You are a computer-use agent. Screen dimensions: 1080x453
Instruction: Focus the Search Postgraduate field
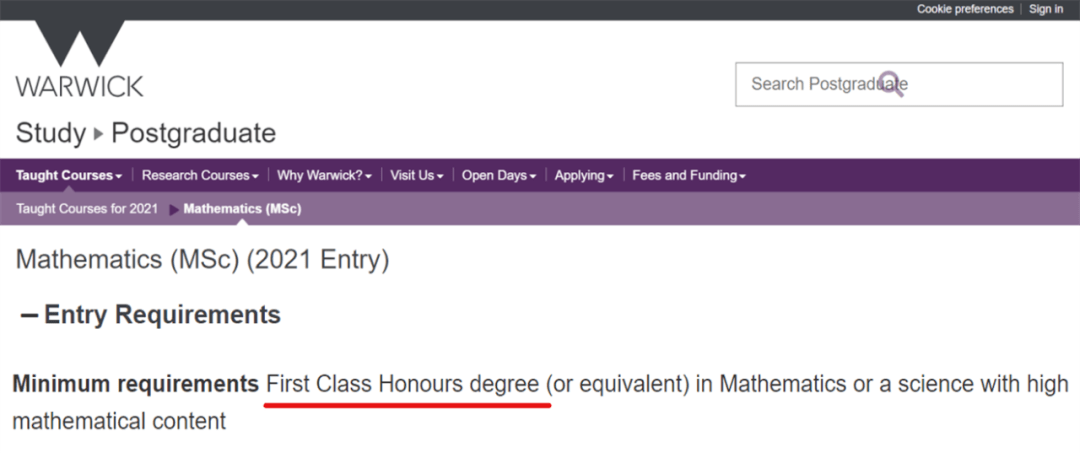click(899, 84)
